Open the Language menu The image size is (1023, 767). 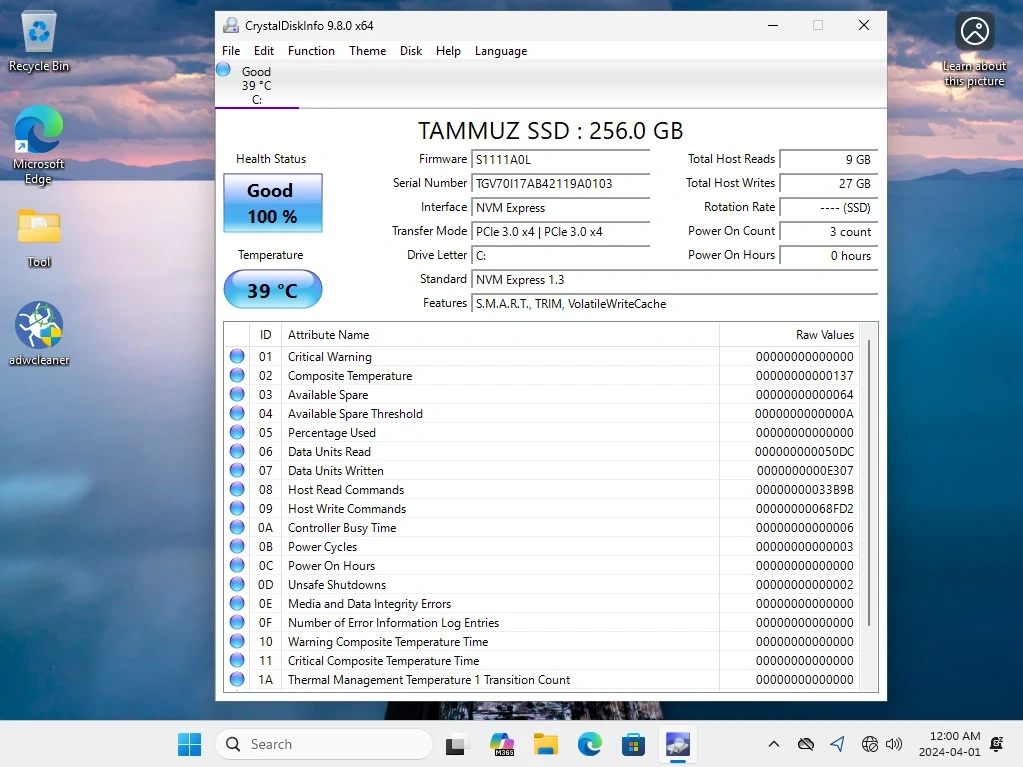[500, 51]
